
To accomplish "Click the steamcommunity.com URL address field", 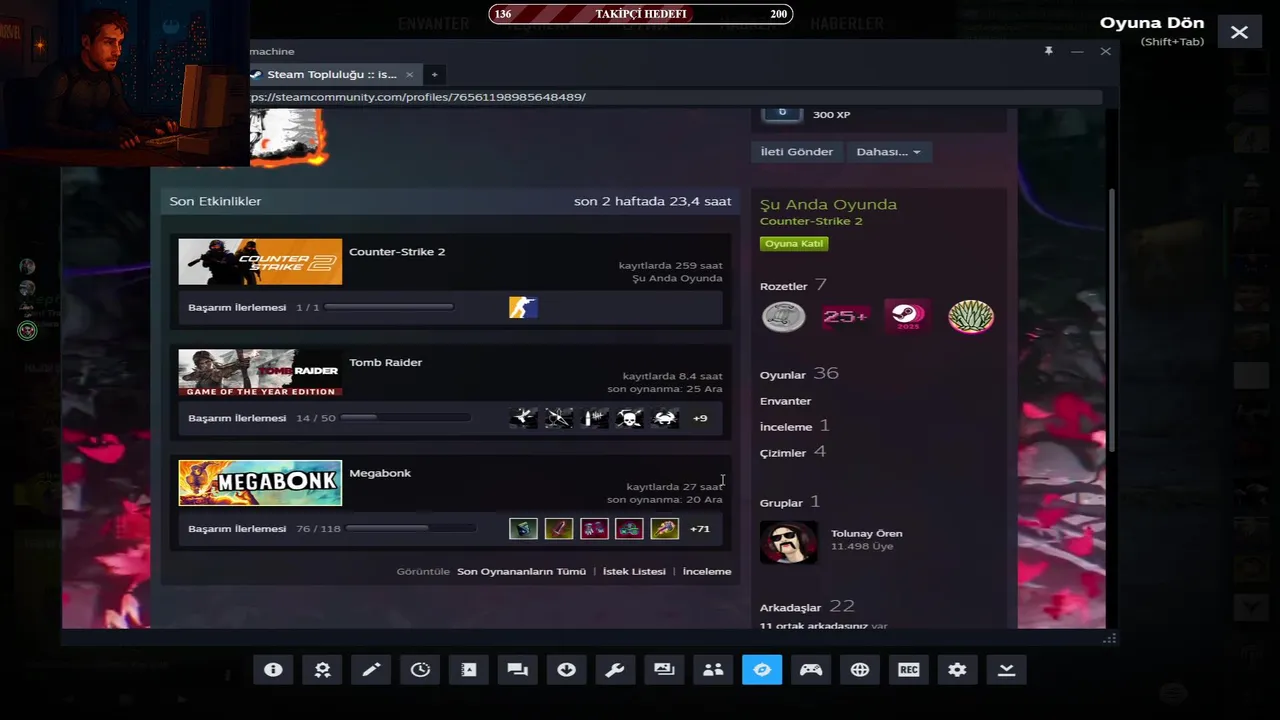I will coord(676,97).
